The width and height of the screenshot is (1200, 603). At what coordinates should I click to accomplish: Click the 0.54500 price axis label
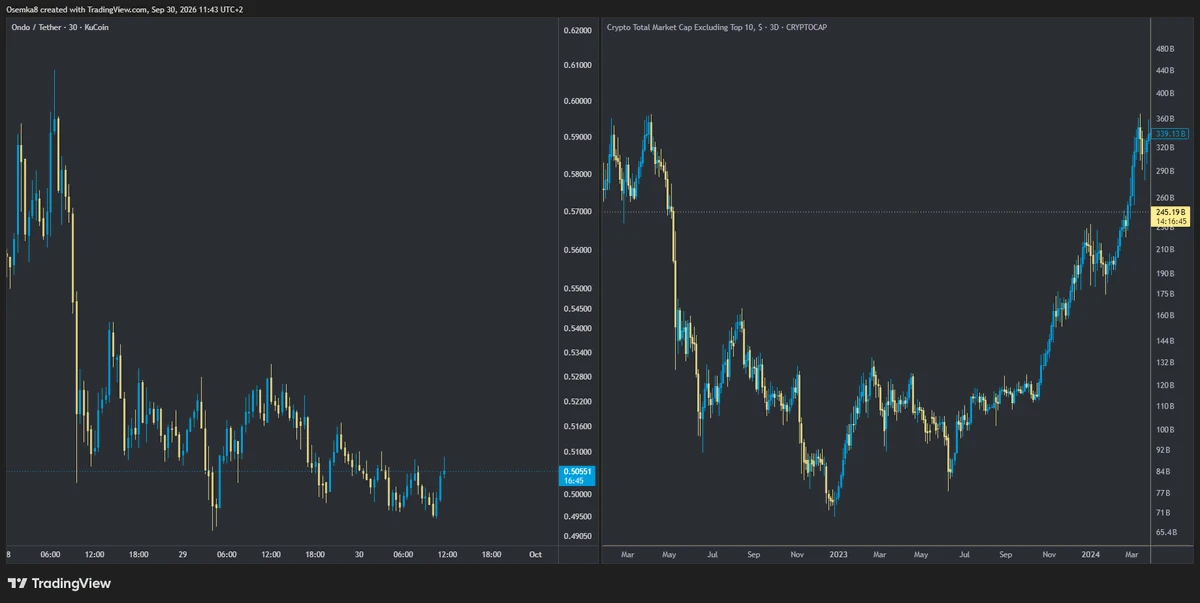coord(578,309)
